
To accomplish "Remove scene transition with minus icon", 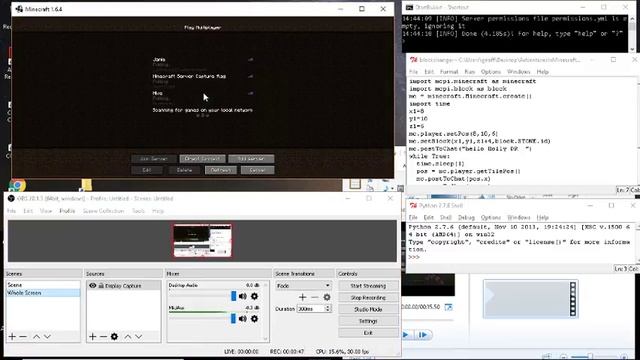I will [315, 297].
